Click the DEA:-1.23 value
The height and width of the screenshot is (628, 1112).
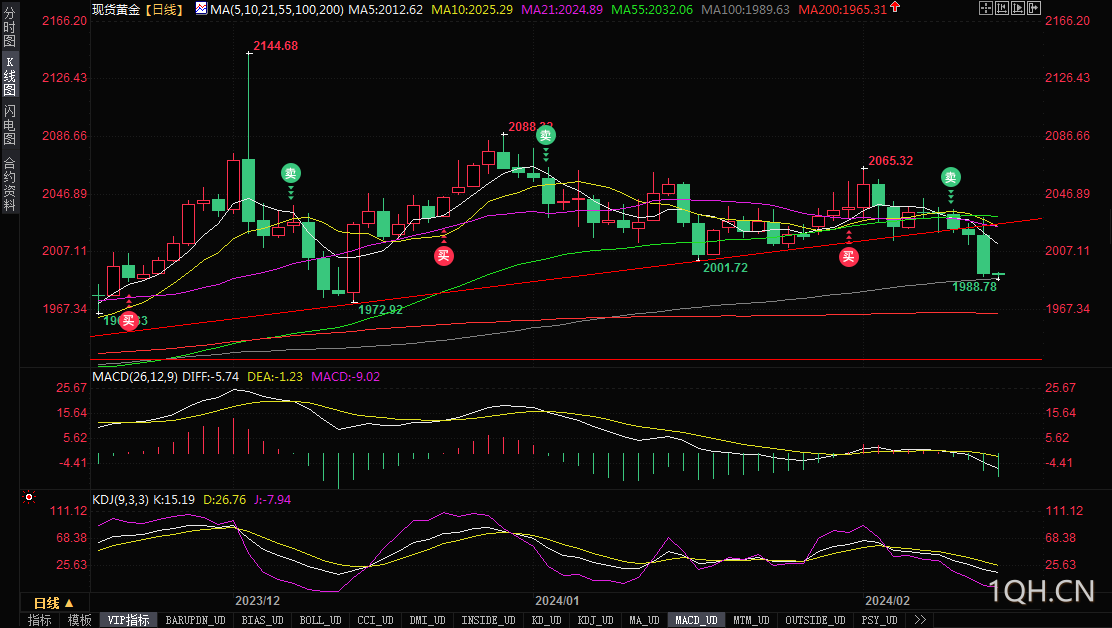(x=274, y=376)
